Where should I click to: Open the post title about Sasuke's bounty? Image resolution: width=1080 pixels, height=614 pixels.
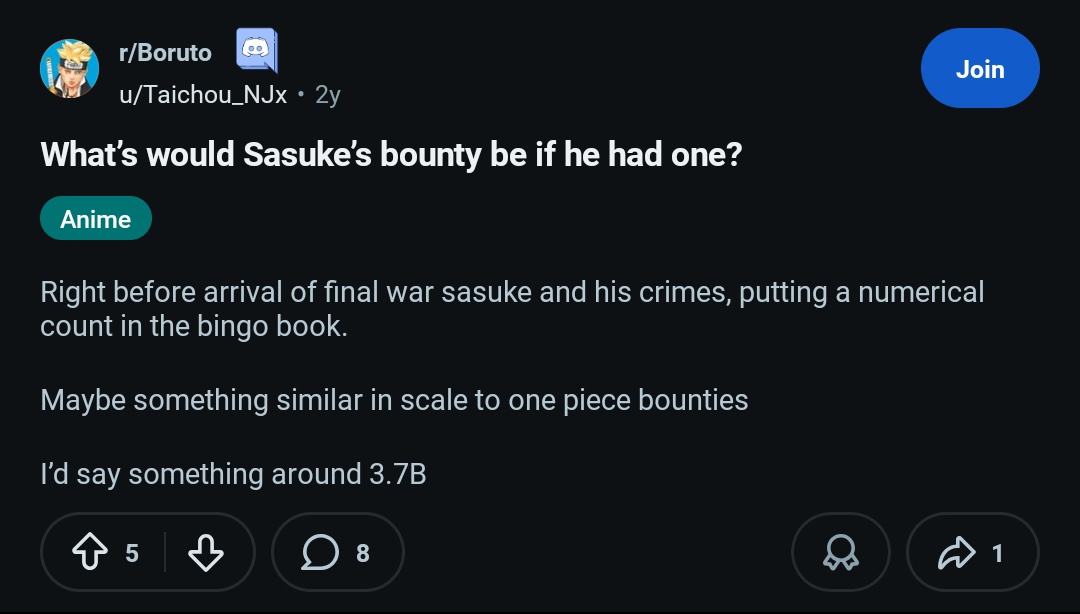391,155
